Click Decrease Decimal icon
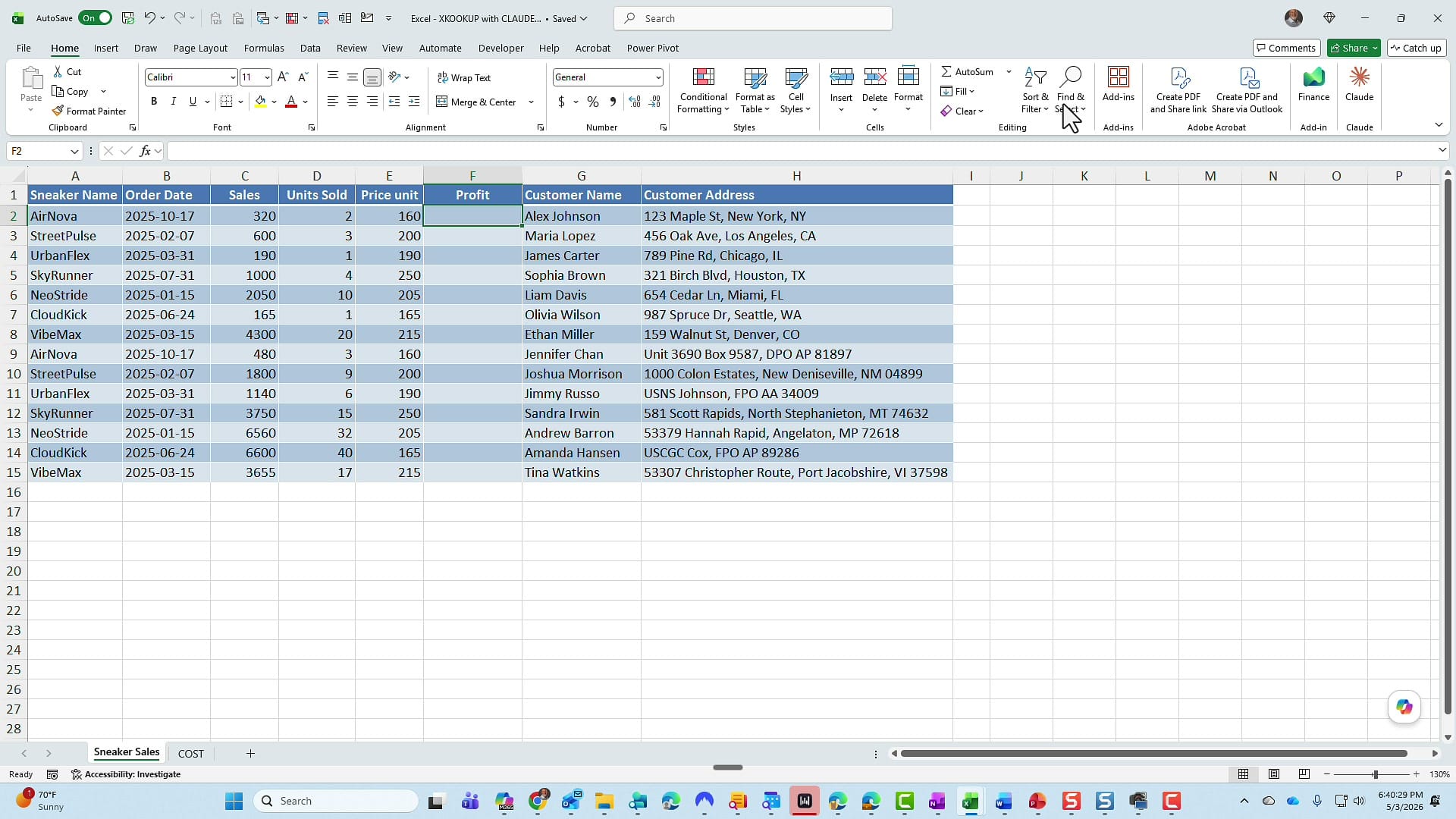This screenshot has height=819, width=1456. [x=654, y=102]
